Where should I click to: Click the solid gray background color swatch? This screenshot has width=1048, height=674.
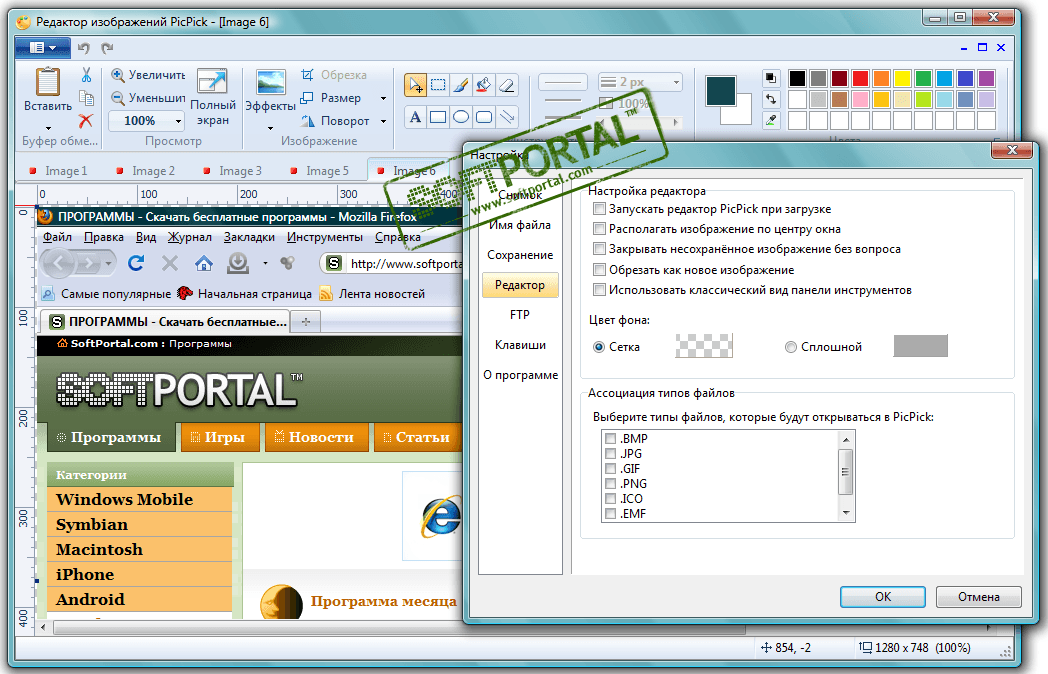pyautogui.click(x=920, y=346)
